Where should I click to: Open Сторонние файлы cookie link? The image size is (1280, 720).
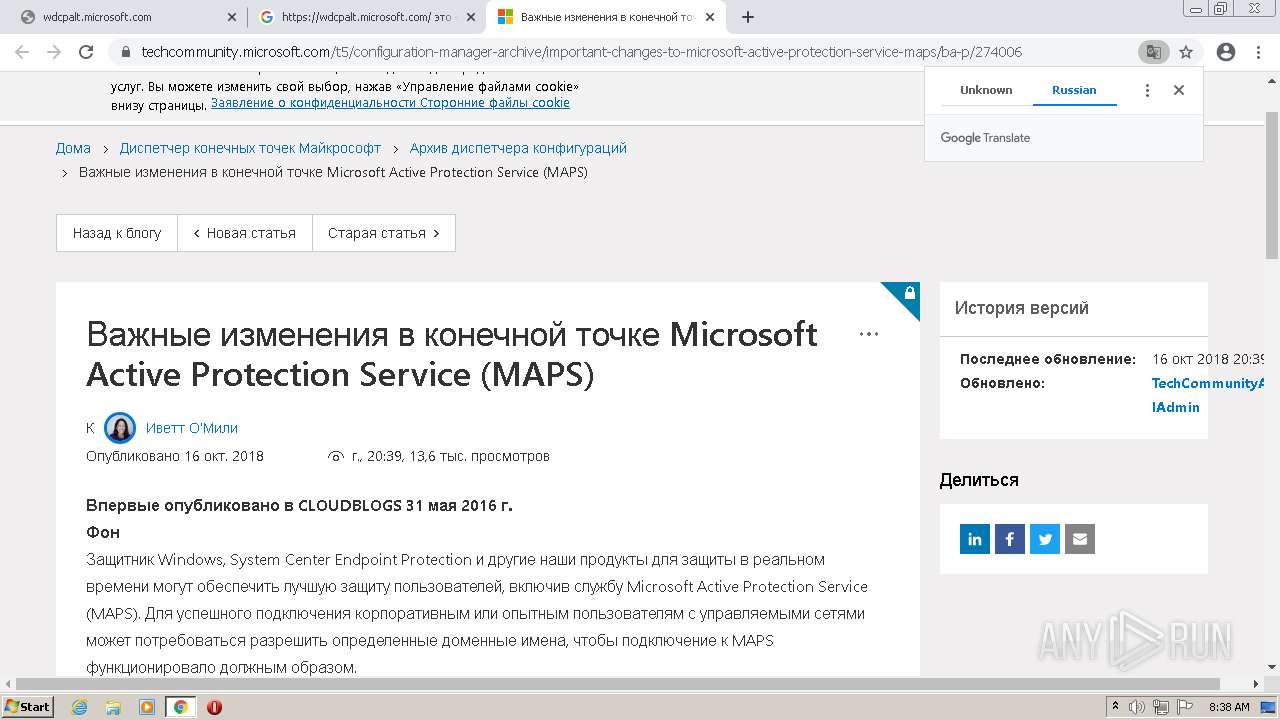495,103
